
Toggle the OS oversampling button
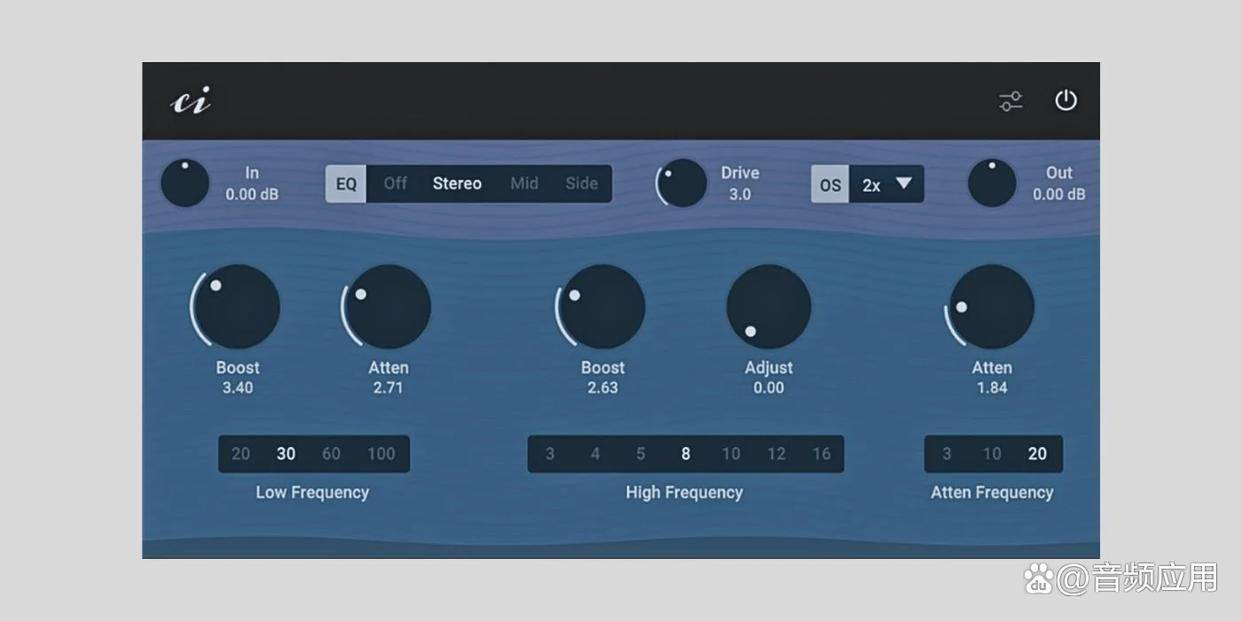[830, 185]
